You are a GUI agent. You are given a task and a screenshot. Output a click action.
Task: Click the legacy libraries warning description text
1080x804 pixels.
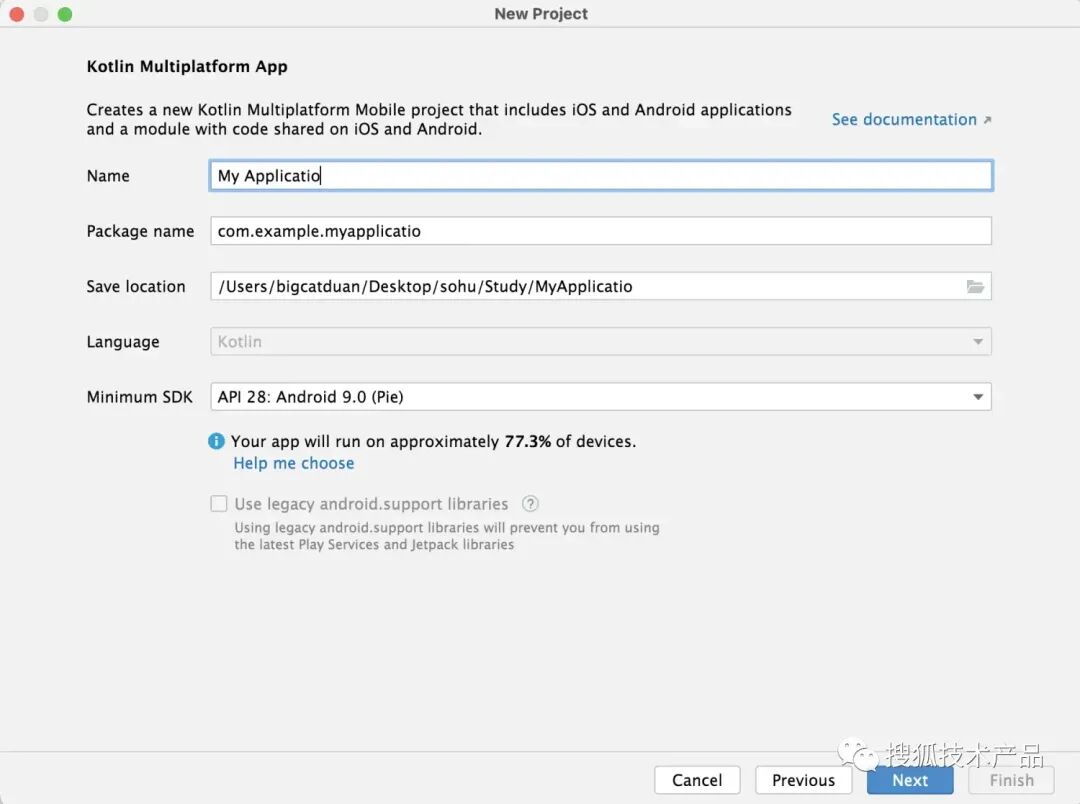[447, 536]
